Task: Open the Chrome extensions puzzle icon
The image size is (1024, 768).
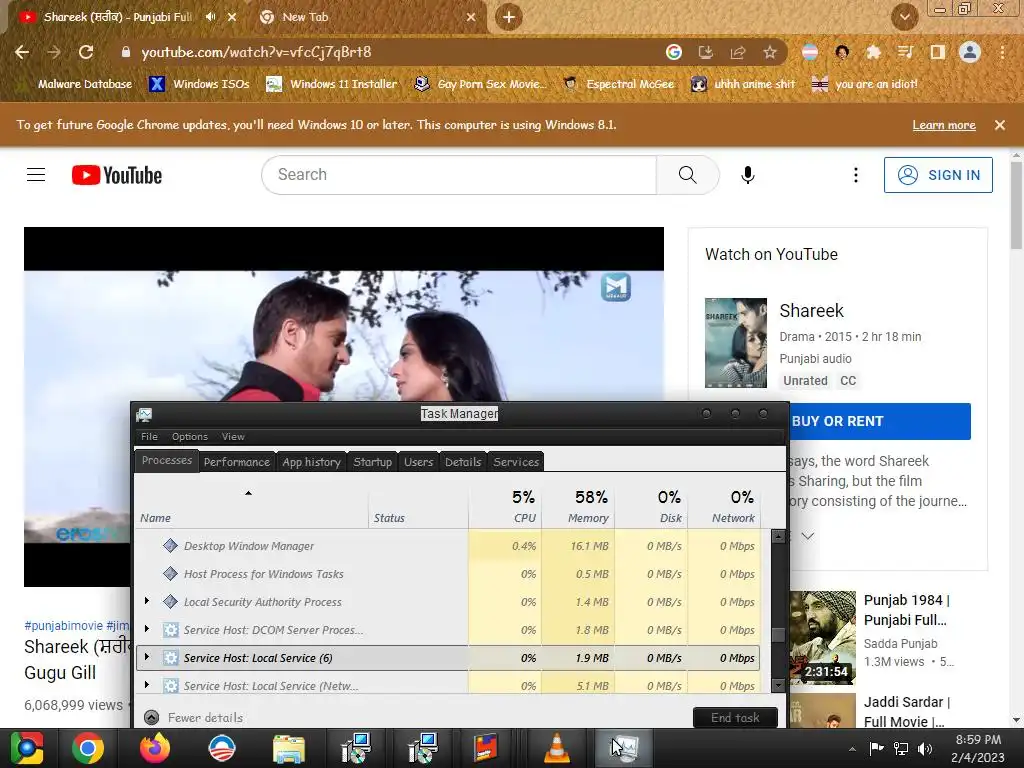Action: point(874,52)
